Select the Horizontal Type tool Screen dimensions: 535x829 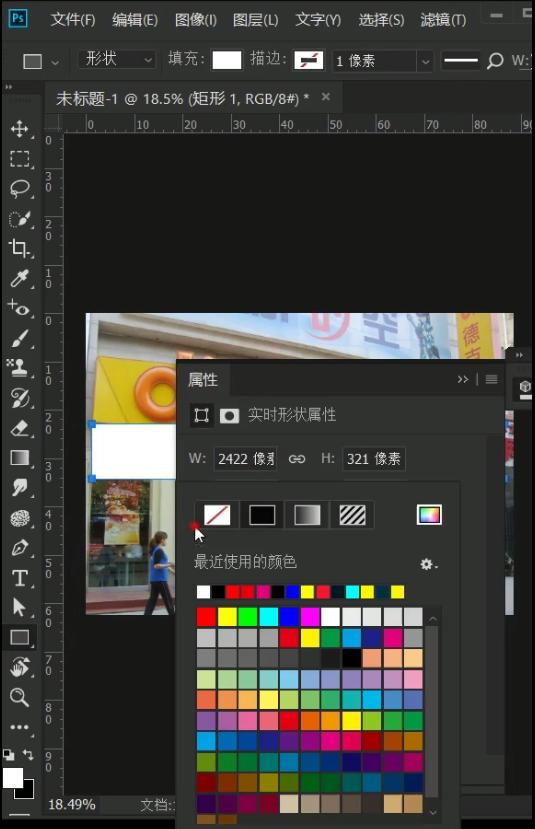(x=20, y=578)
